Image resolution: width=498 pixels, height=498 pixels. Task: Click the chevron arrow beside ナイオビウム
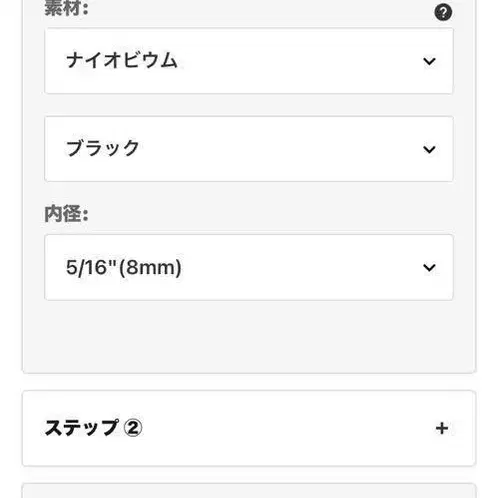click(429, 61)
